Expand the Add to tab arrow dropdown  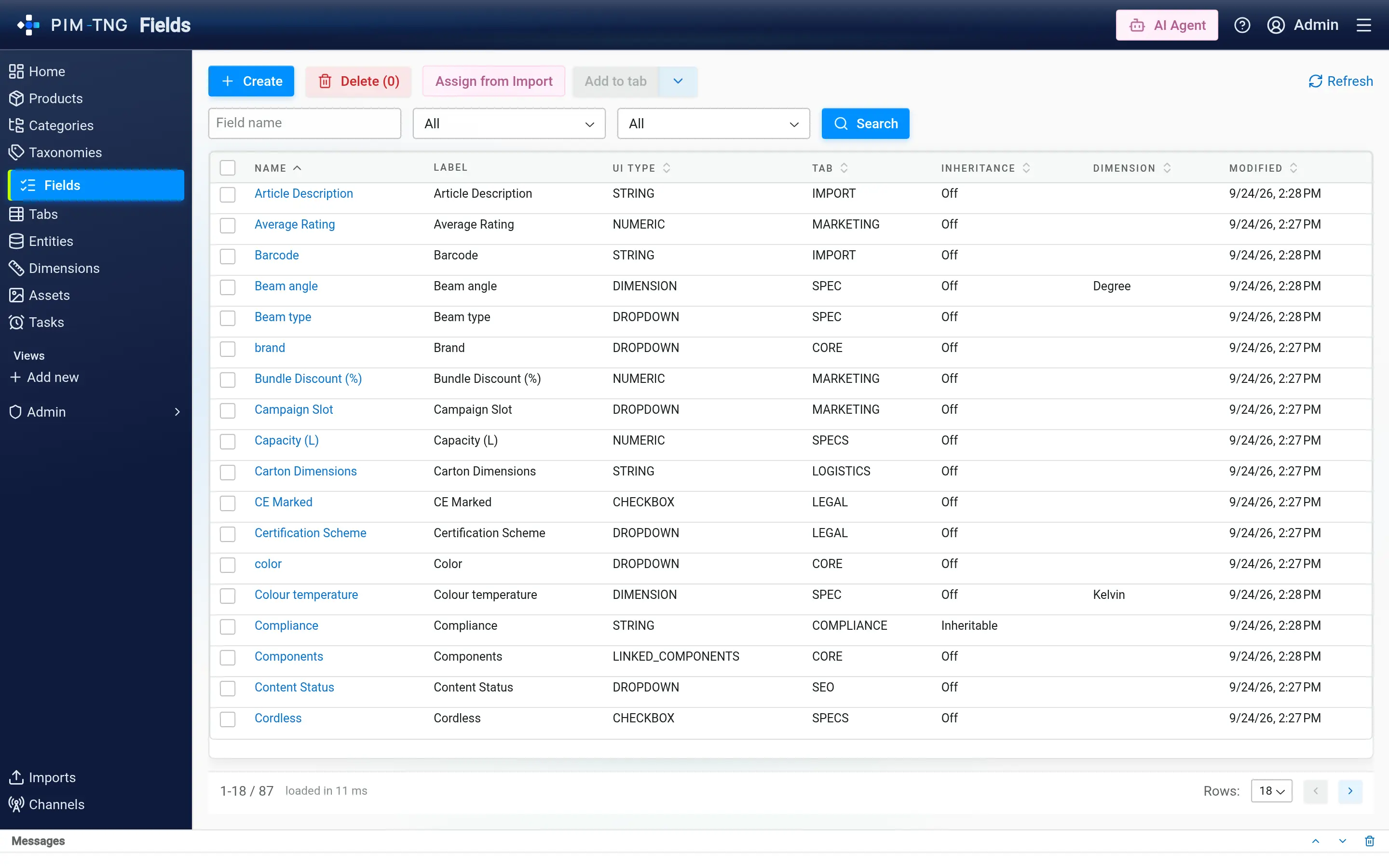678,81
